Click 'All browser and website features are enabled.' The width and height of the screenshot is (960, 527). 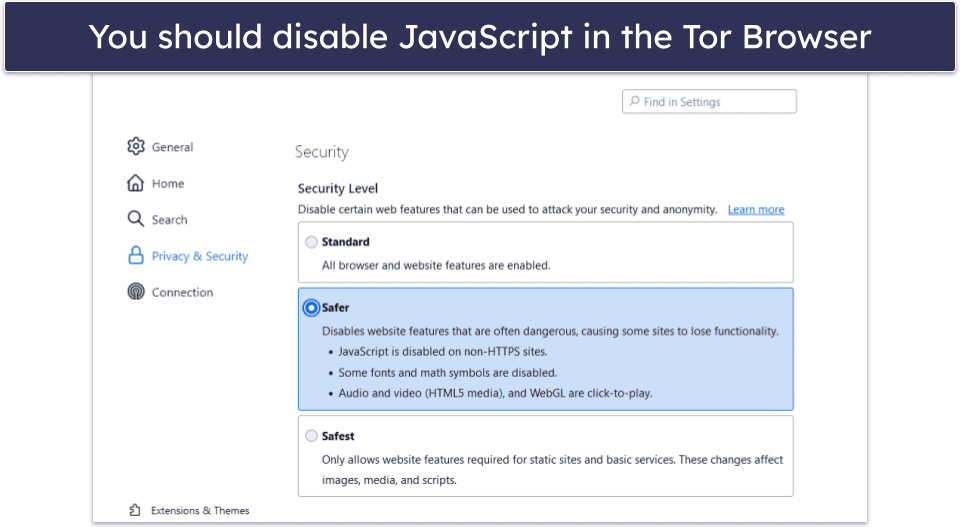pyautogui.click(x=436, y=265)
